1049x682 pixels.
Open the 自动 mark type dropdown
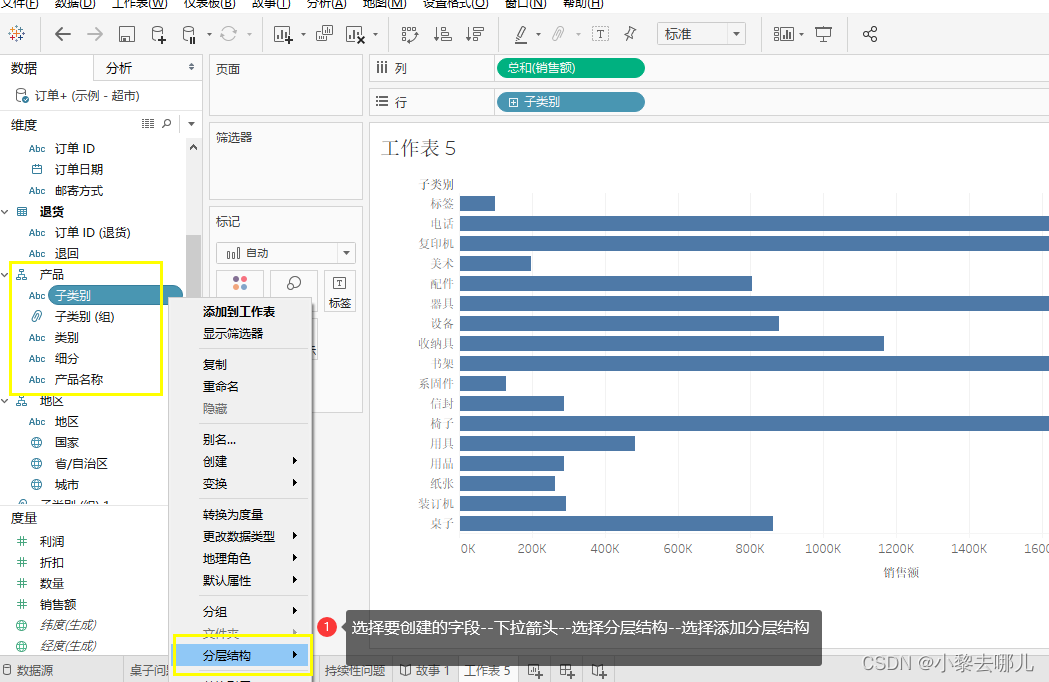point(285,252)
